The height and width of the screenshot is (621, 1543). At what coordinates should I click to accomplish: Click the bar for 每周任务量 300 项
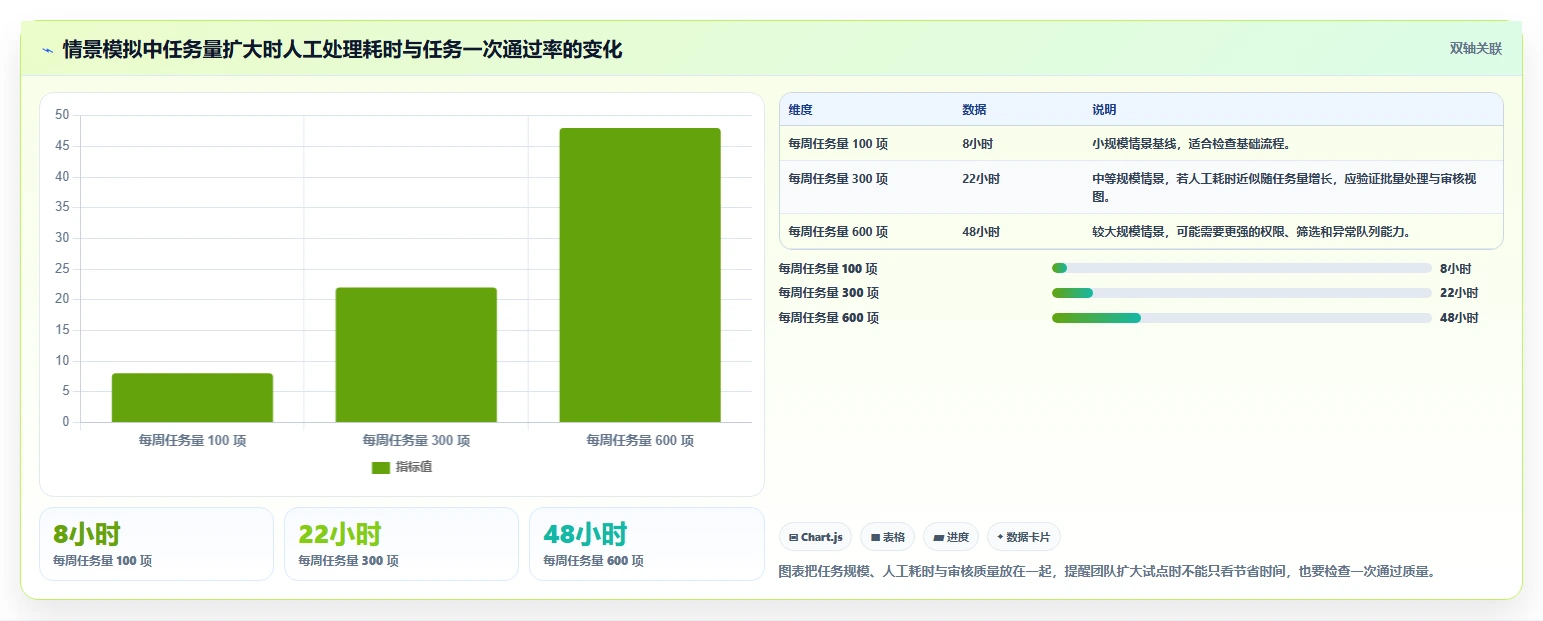pos(416,355)
